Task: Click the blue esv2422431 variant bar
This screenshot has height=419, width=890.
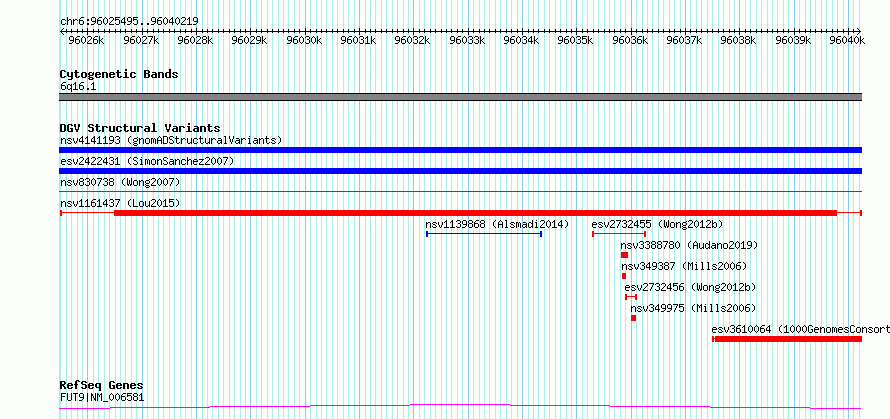Action: pyautogui.click(x=460, y=171)
